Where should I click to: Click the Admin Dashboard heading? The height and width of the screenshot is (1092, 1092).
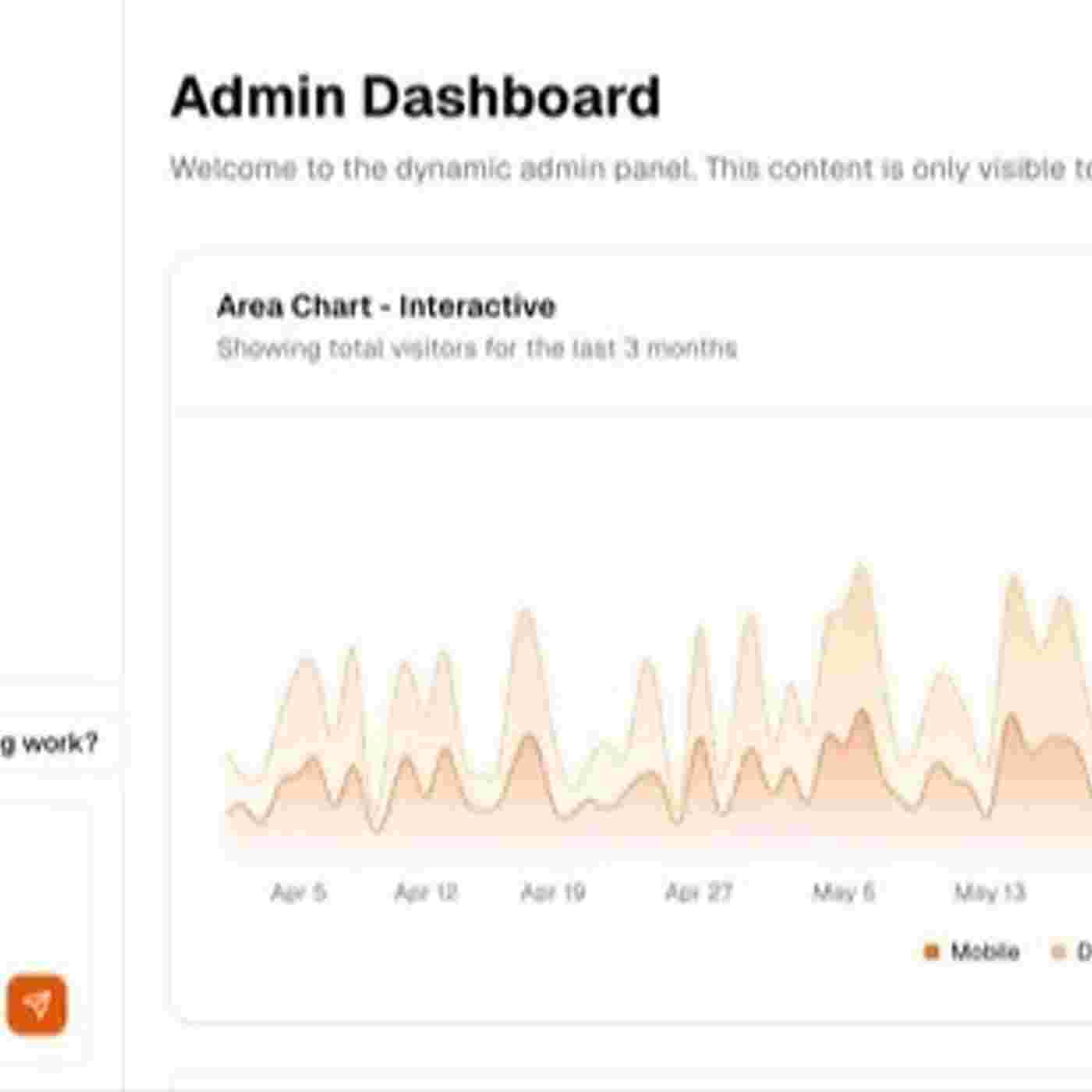pyautogui.click(x=416, y=97)
